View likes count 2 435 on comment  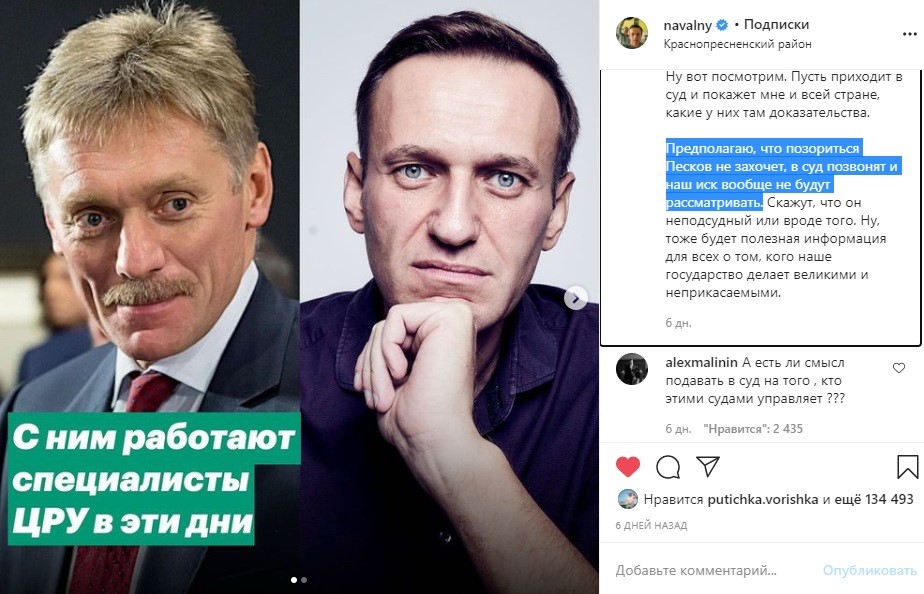tap(753, 428)
